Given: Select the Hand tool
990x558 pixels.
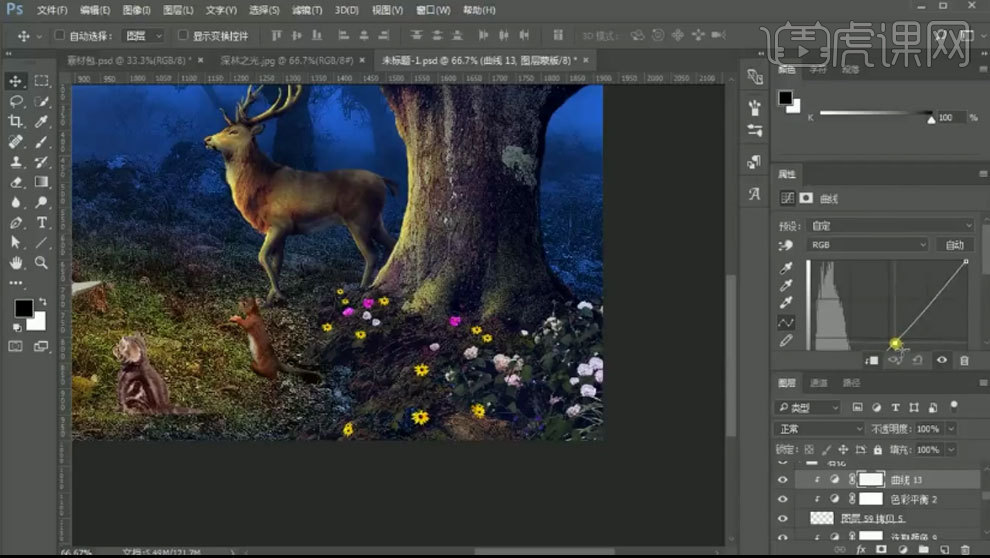Looking at the screenshot, I should click(x=16, y=263).
